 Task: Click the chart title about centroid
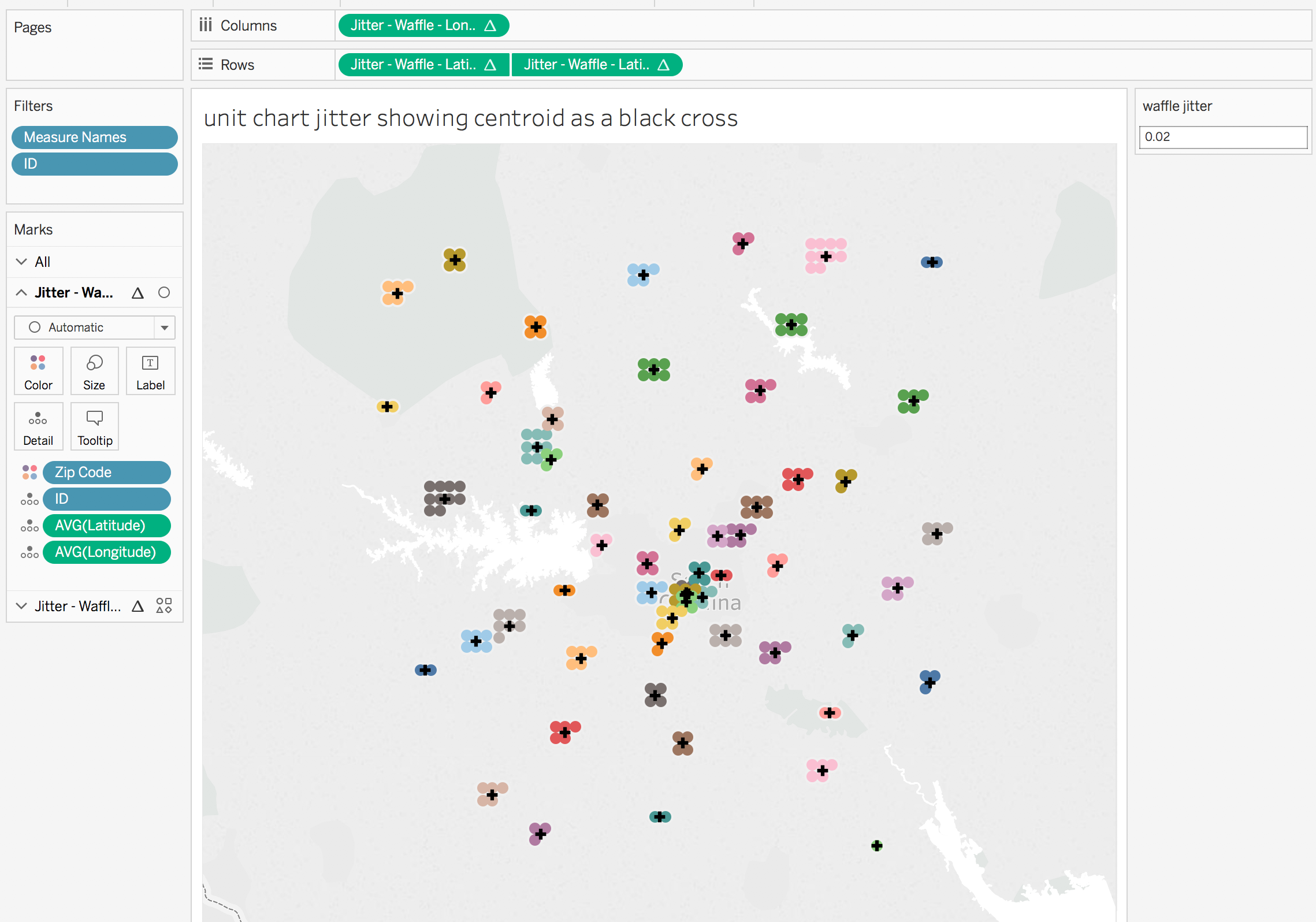click(471, 118)
